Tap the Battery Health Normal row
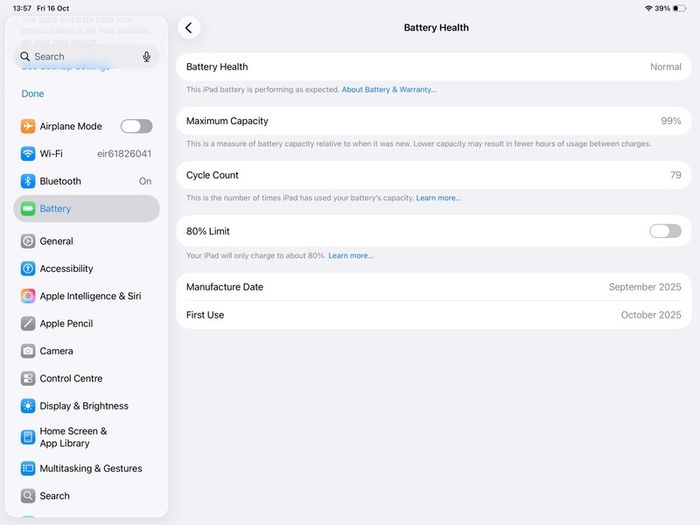The width and height of the screenshot is (700, 525). click(x=433, y=67)
